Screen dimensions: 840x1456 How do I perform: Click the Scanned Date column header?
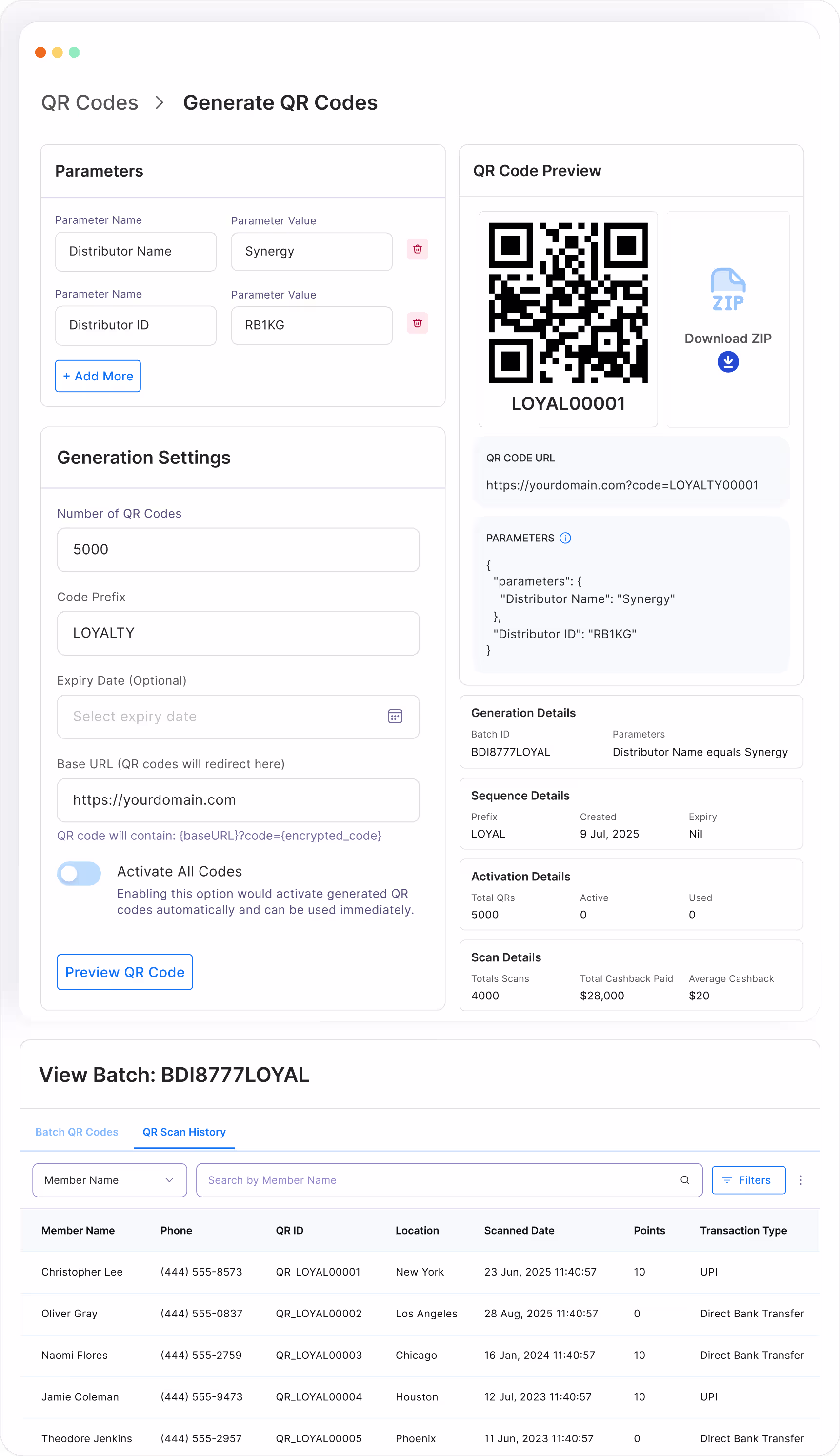[519, 1230]
